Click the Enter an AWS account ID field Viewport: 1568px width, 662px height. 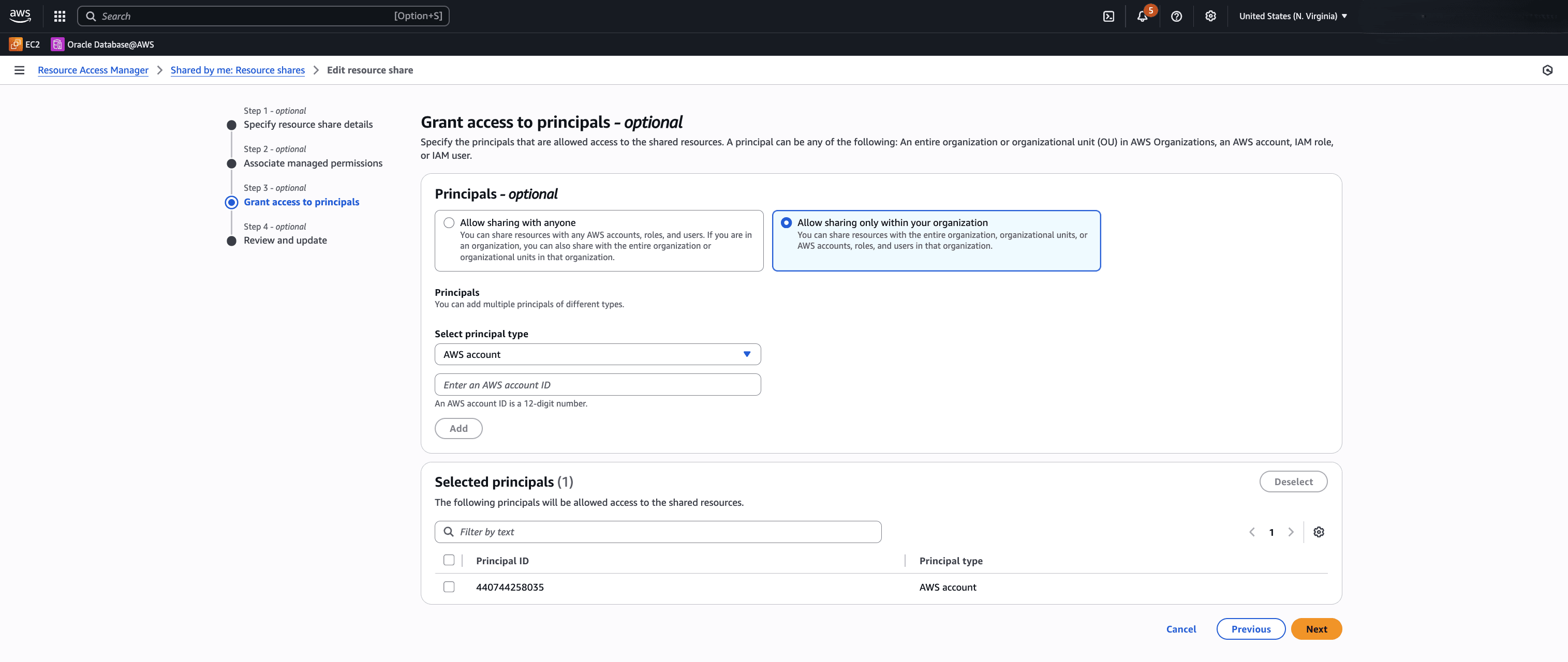click(597, 385)
